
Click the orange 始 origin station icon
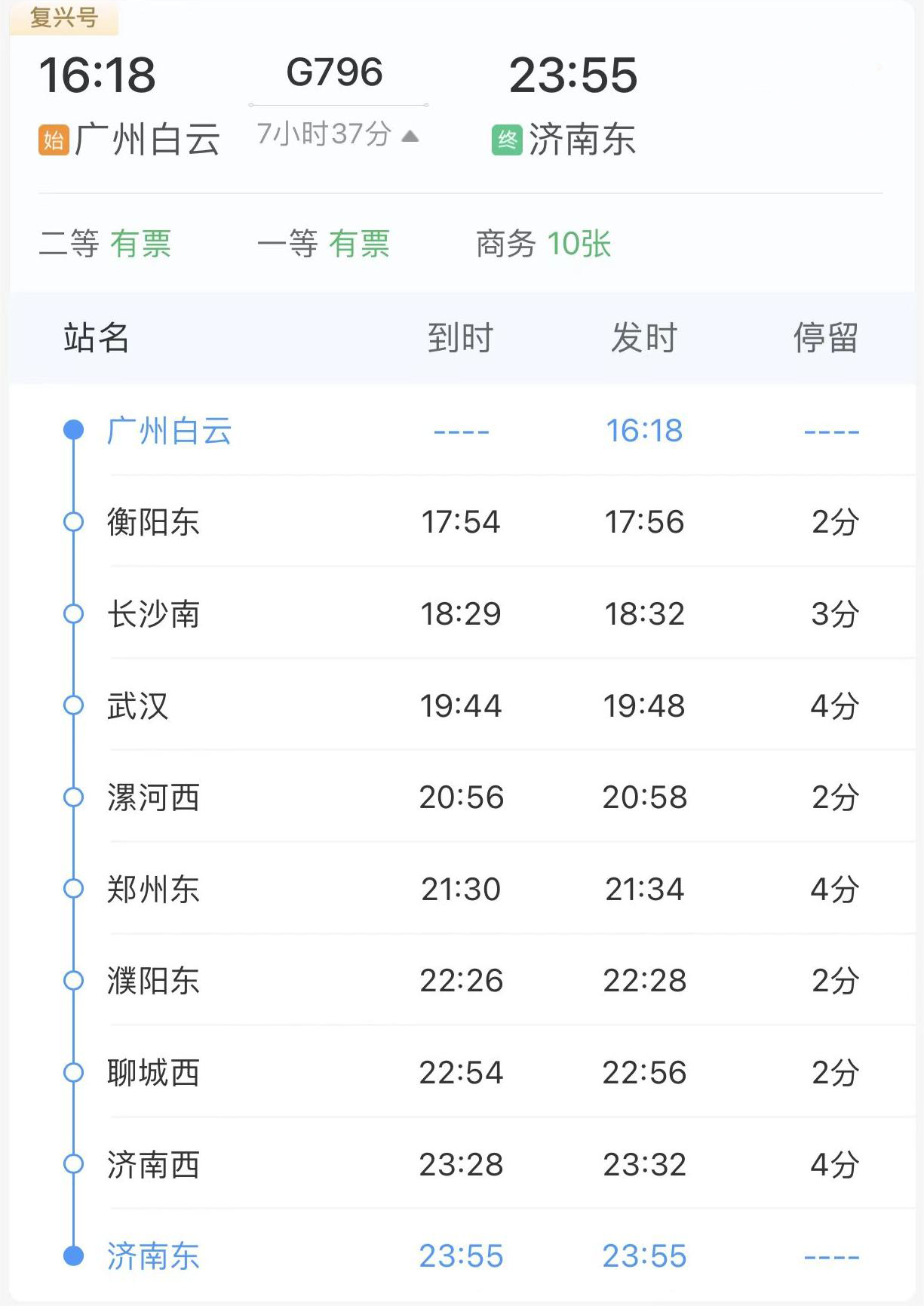pos(54,140)
